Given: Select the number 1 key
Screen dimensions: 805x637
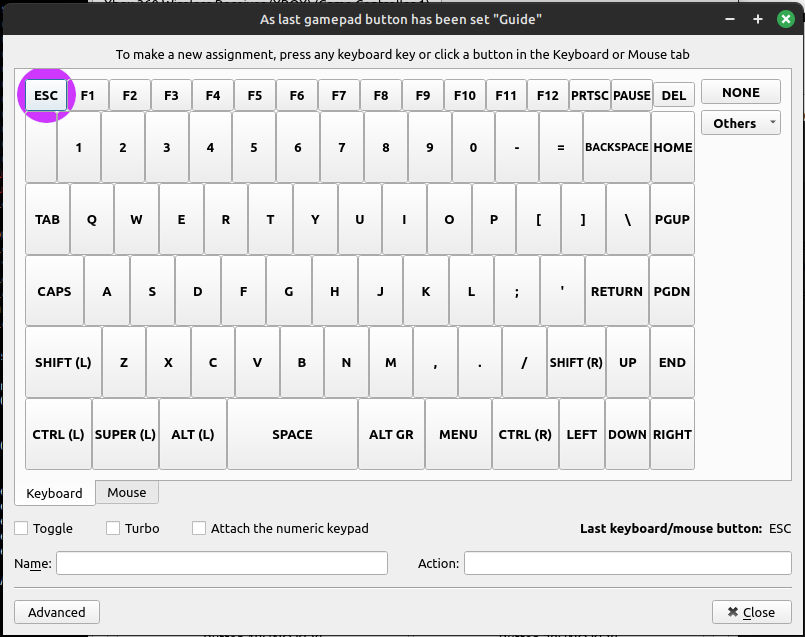Looking at the screenshot, I should 79,147.
